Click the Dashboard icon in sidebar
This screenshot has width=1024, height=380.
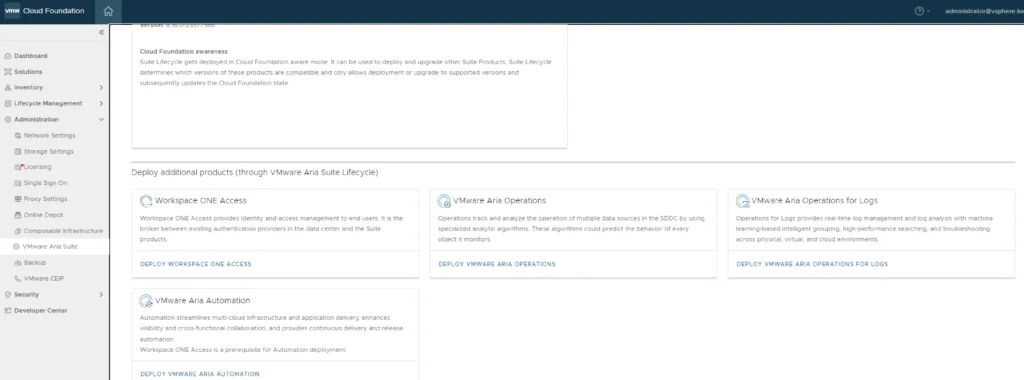[8, 56]
